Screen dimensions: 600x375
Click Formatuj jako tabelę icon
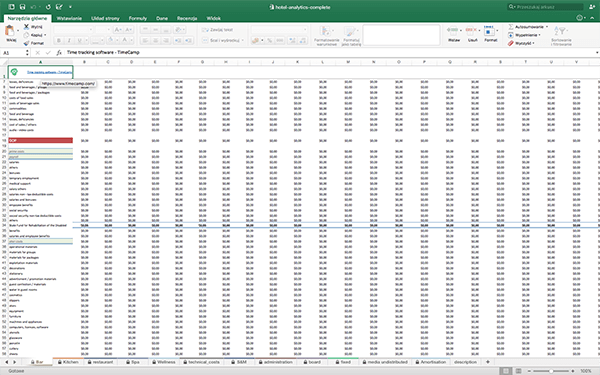[349, 32]
